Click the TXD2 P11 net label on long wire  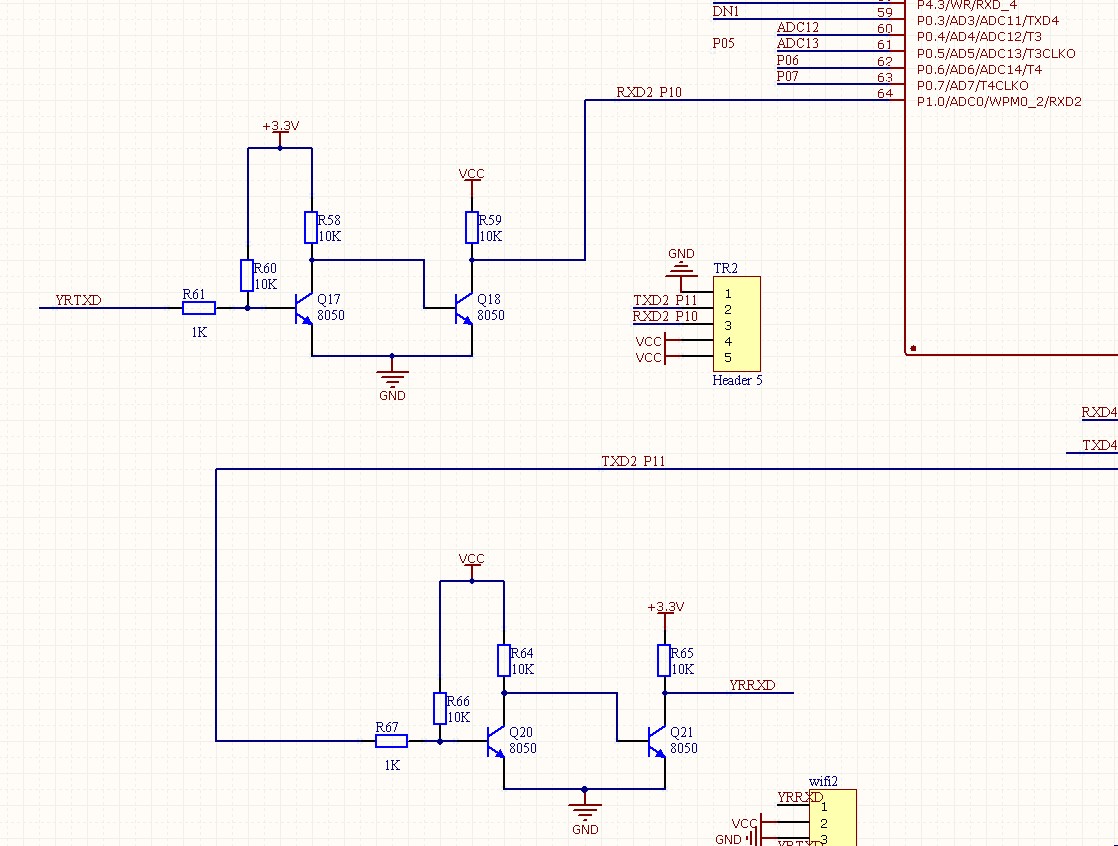(x=633, y=461)
